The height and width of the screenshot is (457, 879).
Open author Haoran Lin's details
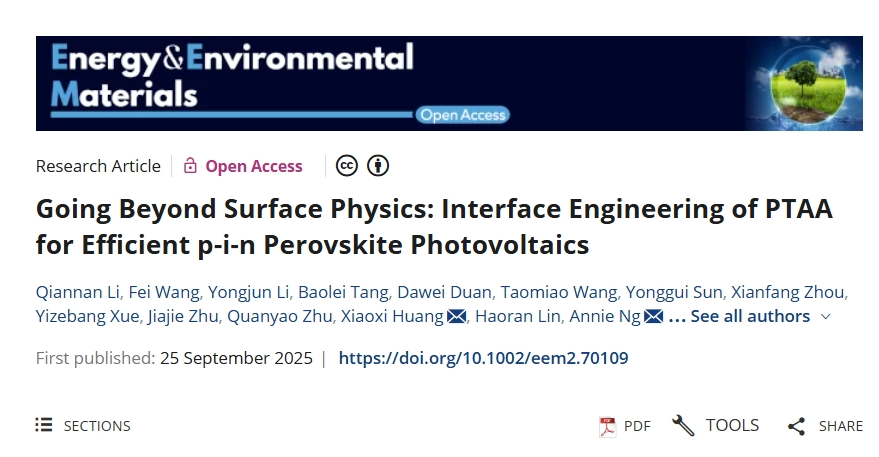(518, 317)
